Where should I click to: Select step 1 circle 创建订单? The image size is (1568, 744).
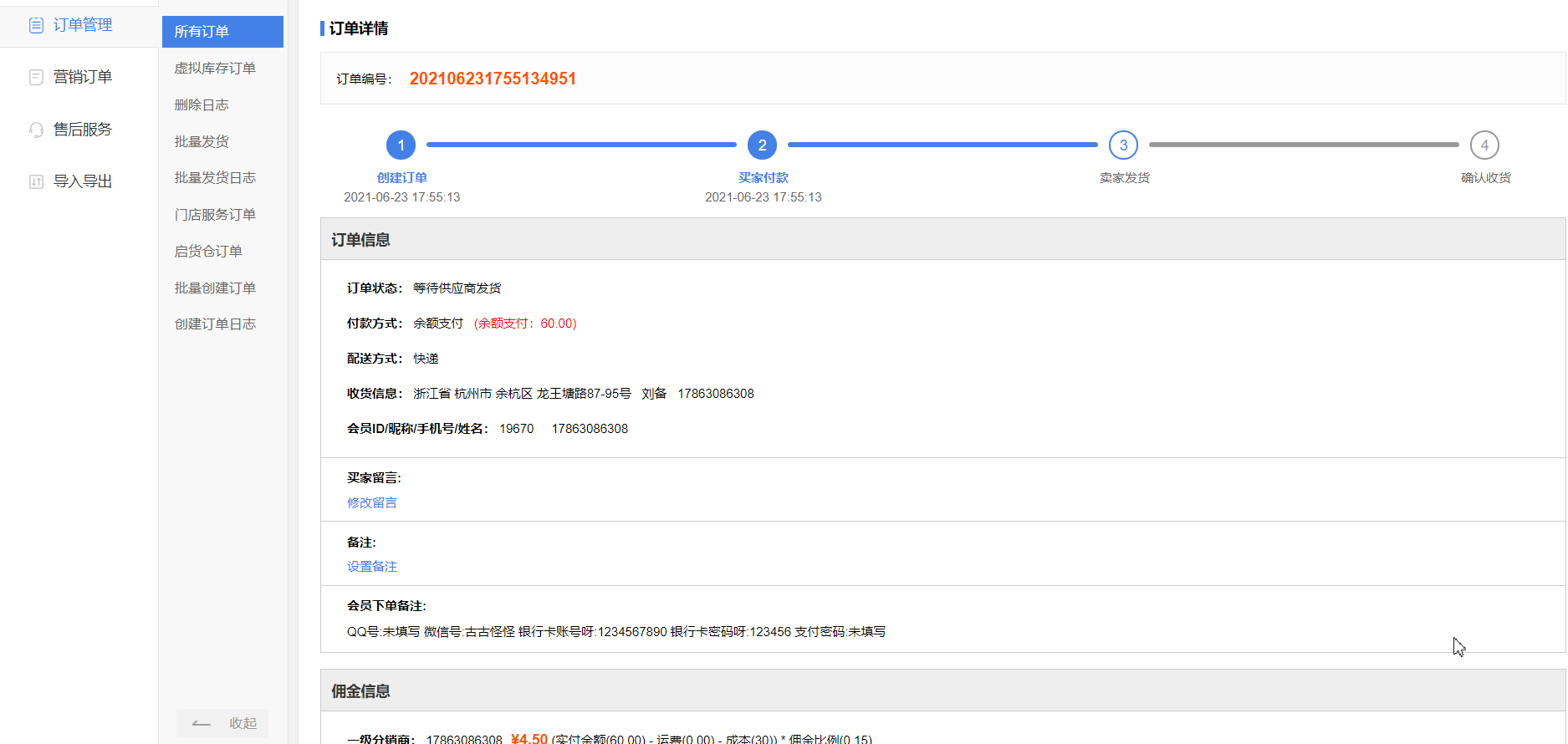point(401,145)
